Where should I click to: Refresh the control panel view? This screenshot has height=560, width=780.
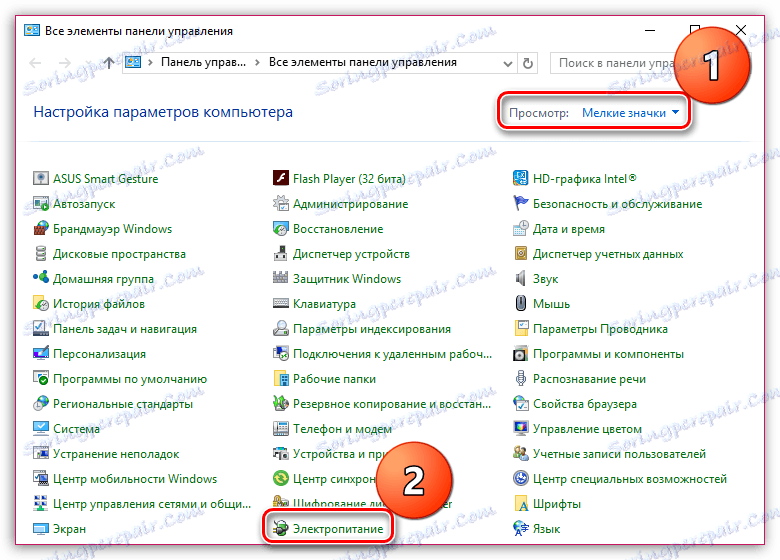528,63
